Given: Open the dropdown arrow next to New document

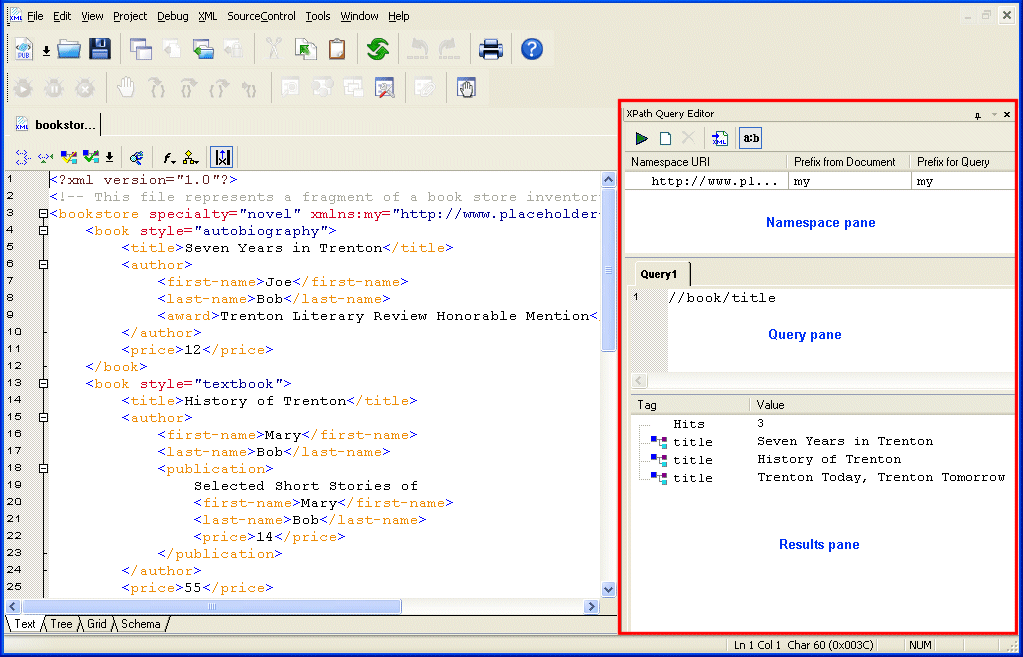Looking at the screenshot, I should pyautogui.click(x=46, y=51).
